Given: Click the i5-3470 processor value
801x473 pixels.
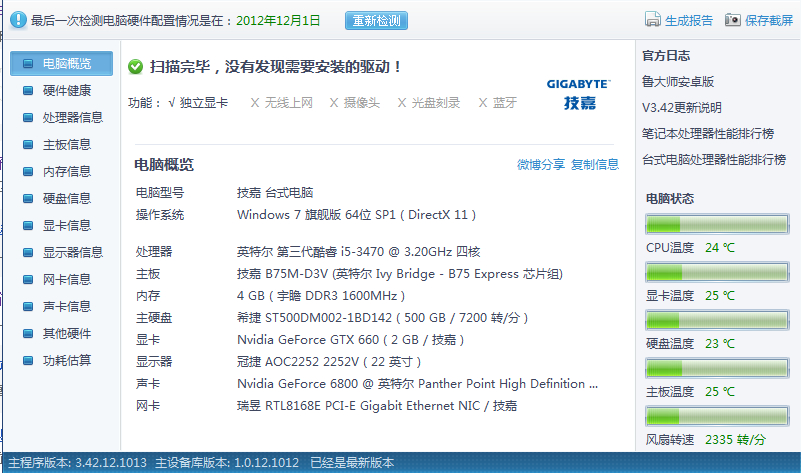Looking at the screenshot, I should click(359, 252).
